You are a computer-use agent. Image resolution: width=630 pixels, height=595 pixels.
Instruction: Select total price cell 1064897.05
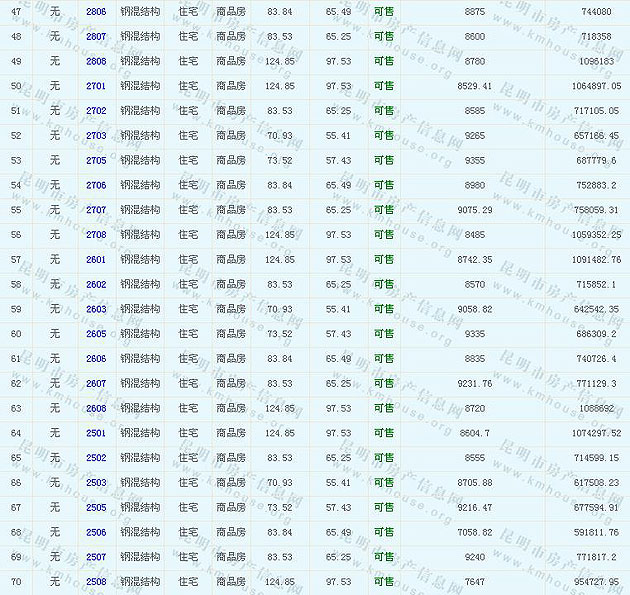(x=588, y=86)
